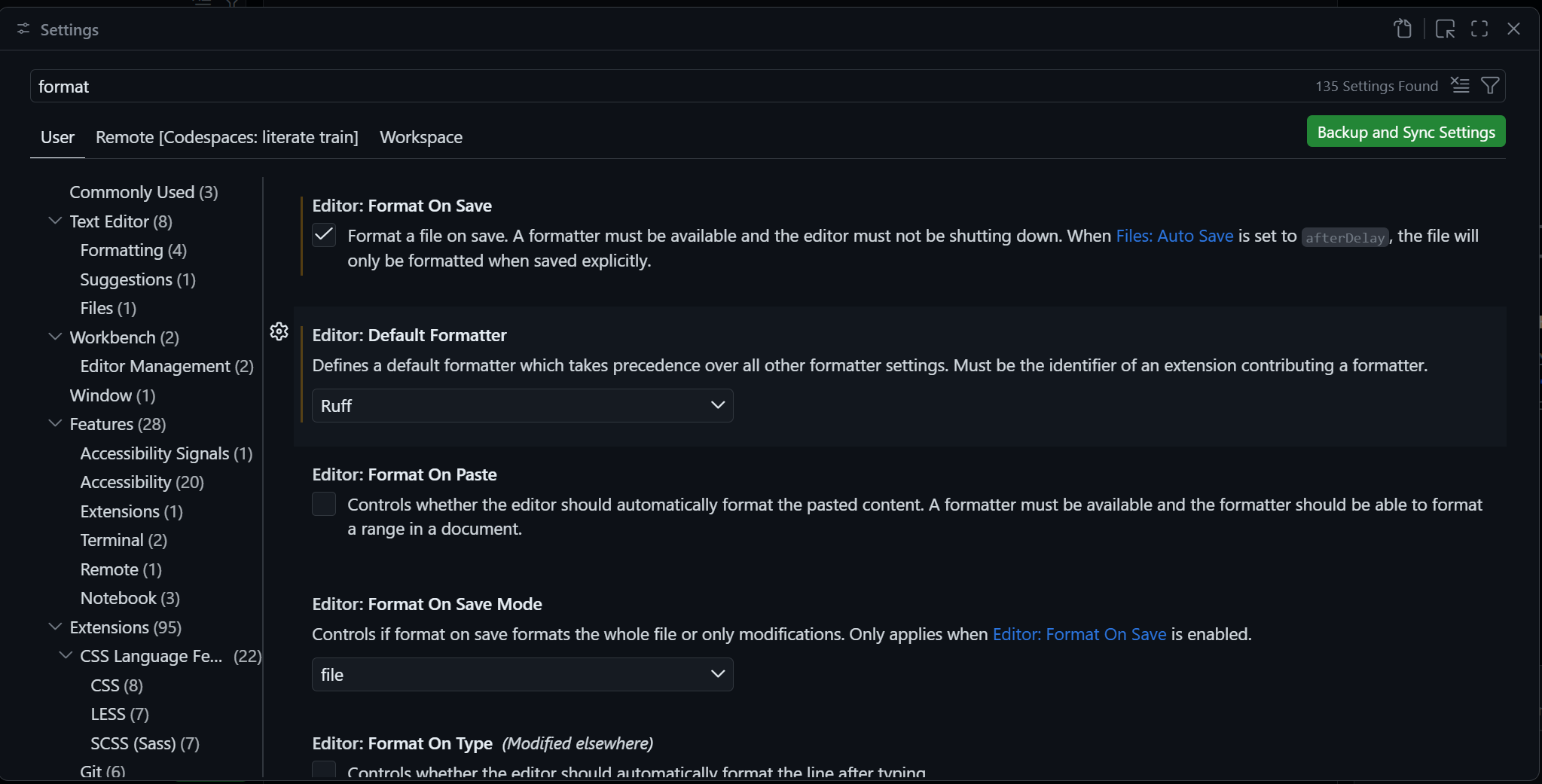The width and height of the screenshot is (1542, 784).
Task: Open gear menu for Default Formatter setting
Action: click(279, 331)
